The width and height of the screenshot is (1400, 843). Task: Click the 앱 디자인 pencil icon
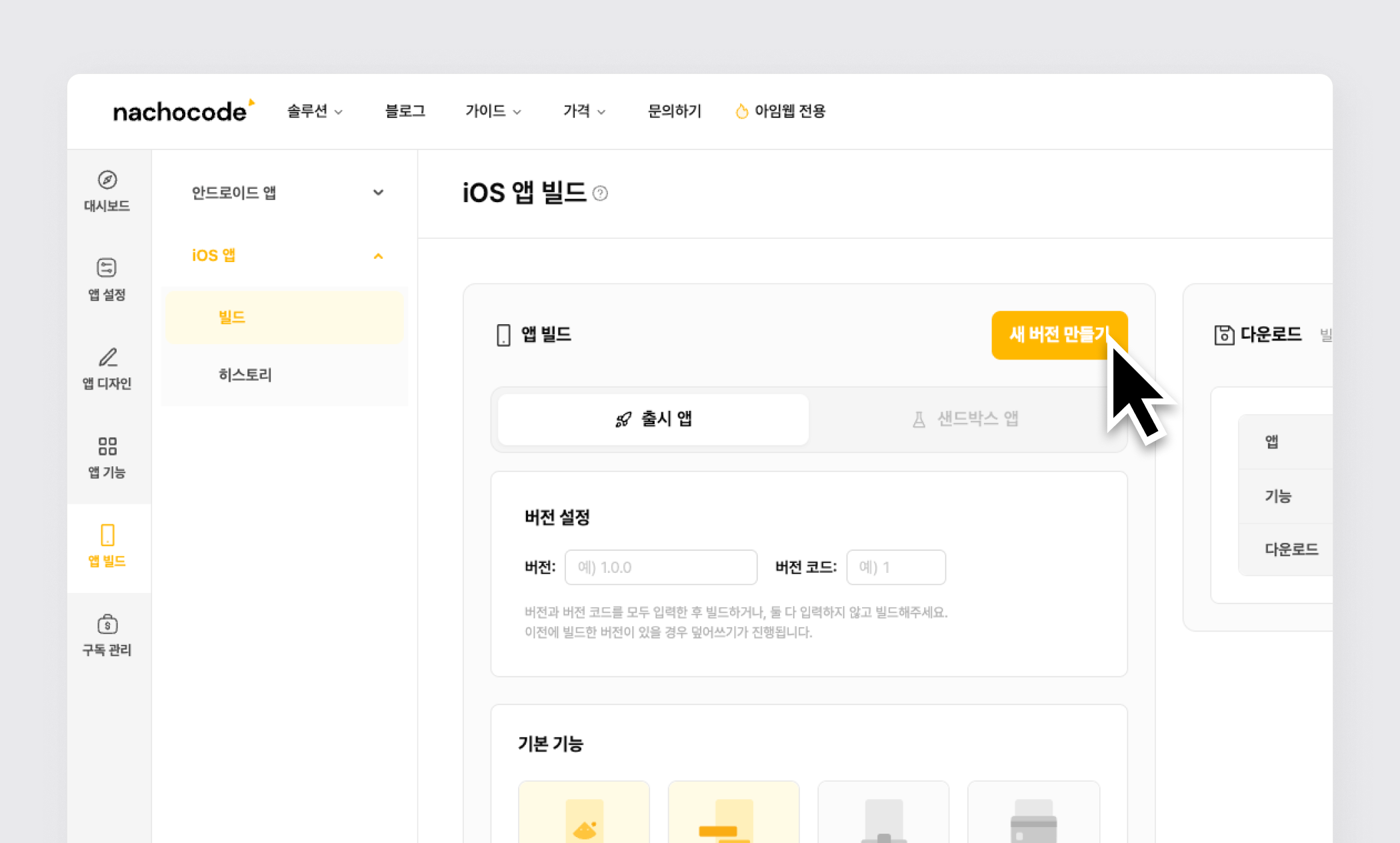tap(107, 357)
